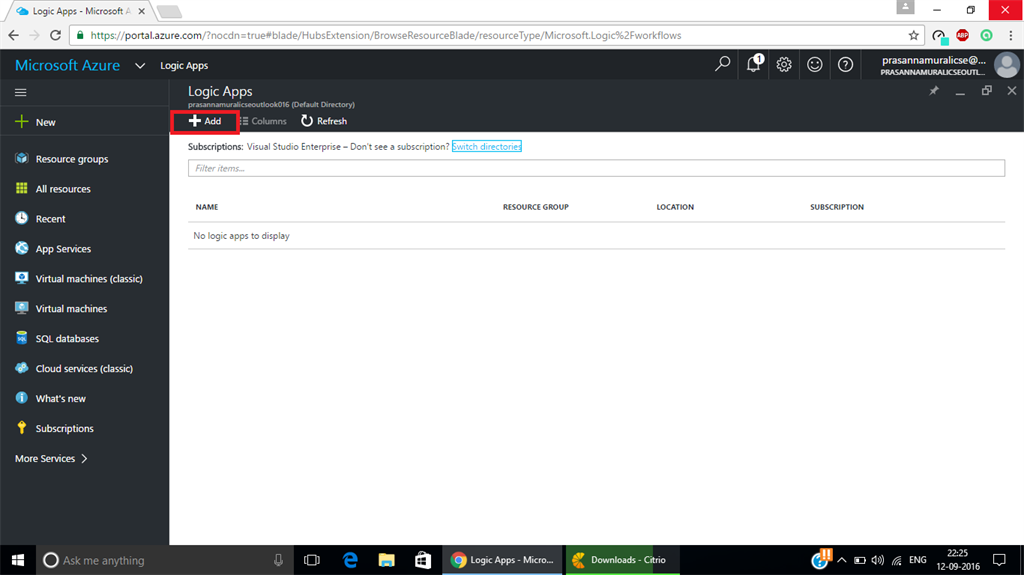Click the user account avatar
This screenshot has width=1024, height=575.
pos(1006,65)
